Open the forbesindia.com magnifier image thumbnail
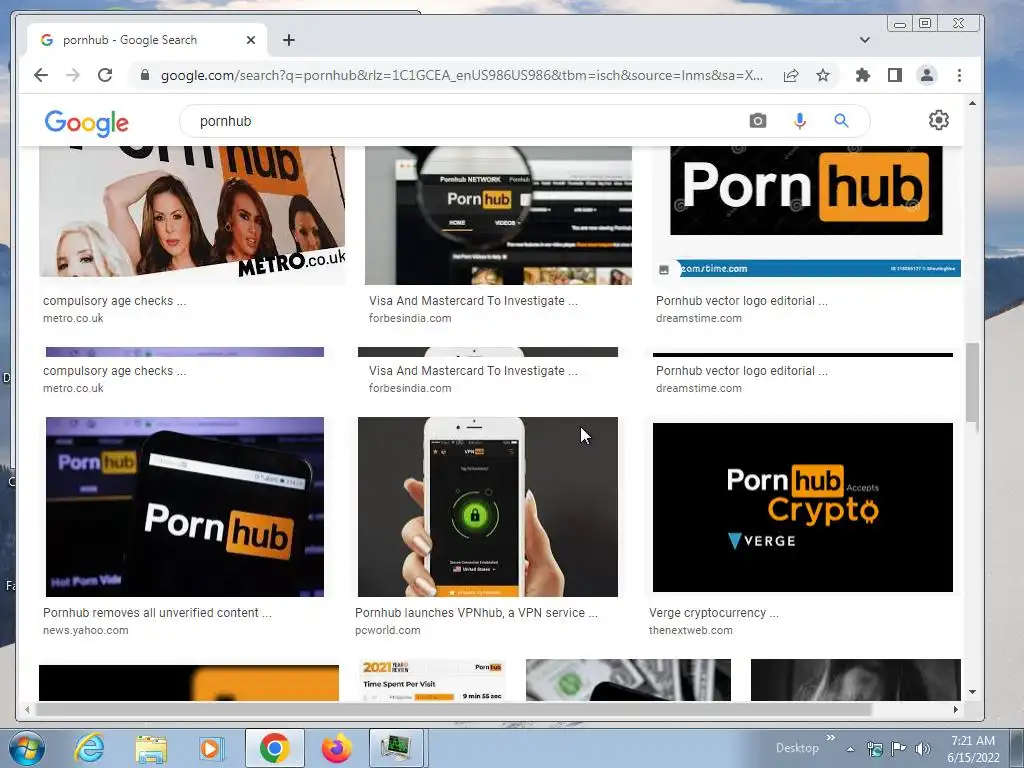The image size is (1024, 768). [498, 215]
